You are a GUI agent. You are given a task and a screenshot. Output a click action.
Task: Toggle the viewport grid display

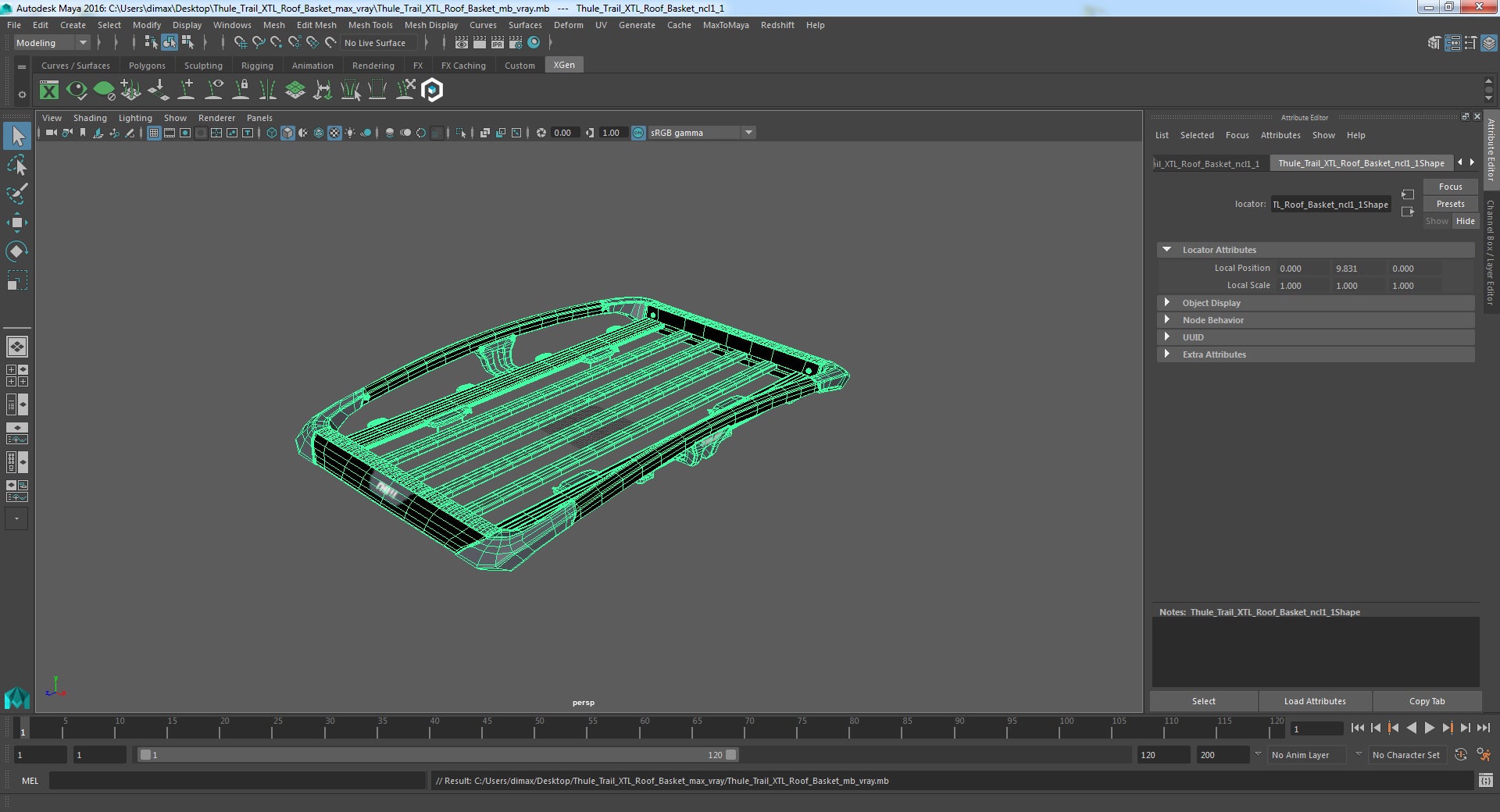154,133
